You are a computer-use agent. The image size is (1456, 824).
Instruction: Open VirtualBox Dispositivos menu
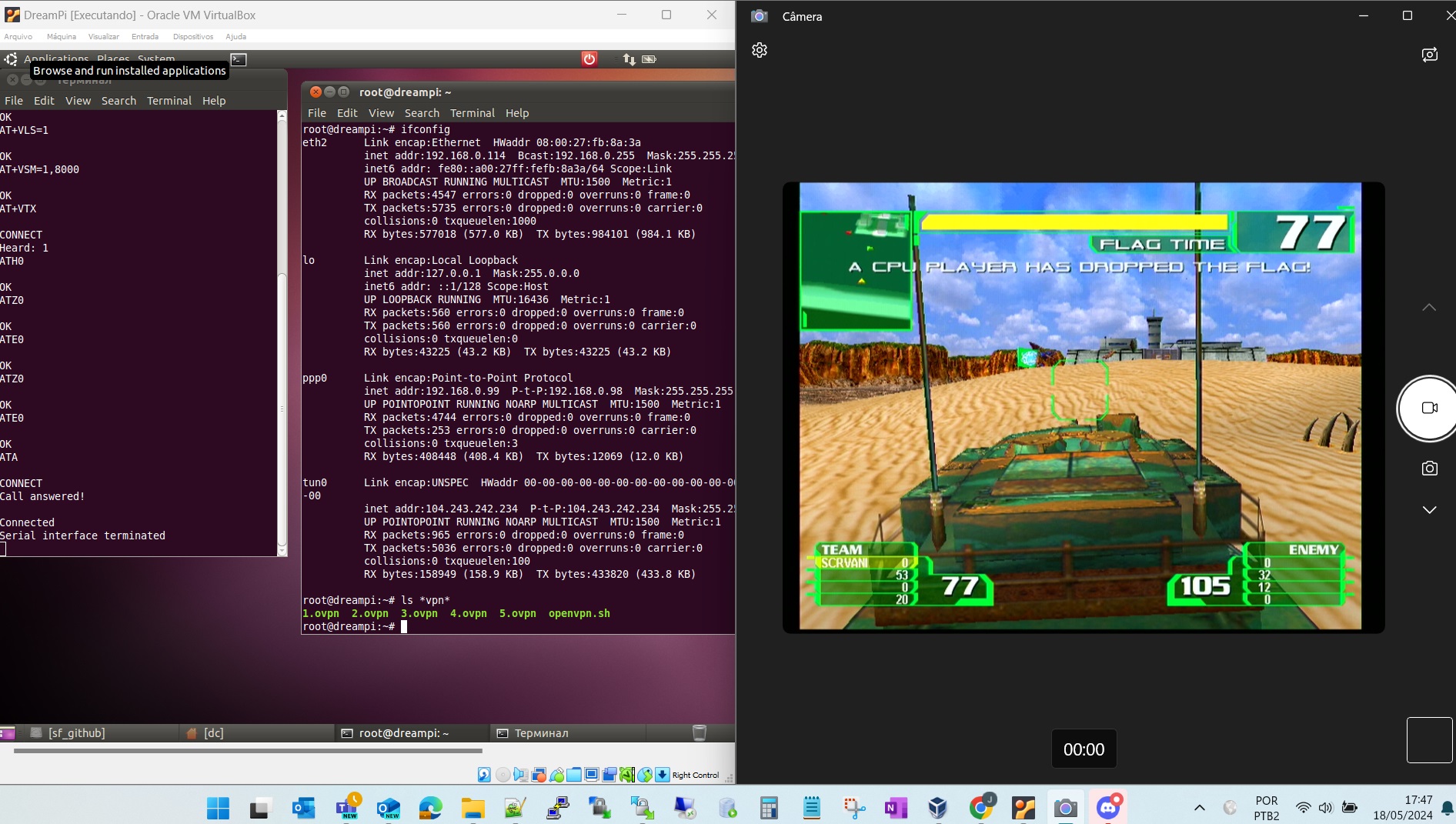click(193, 36)
